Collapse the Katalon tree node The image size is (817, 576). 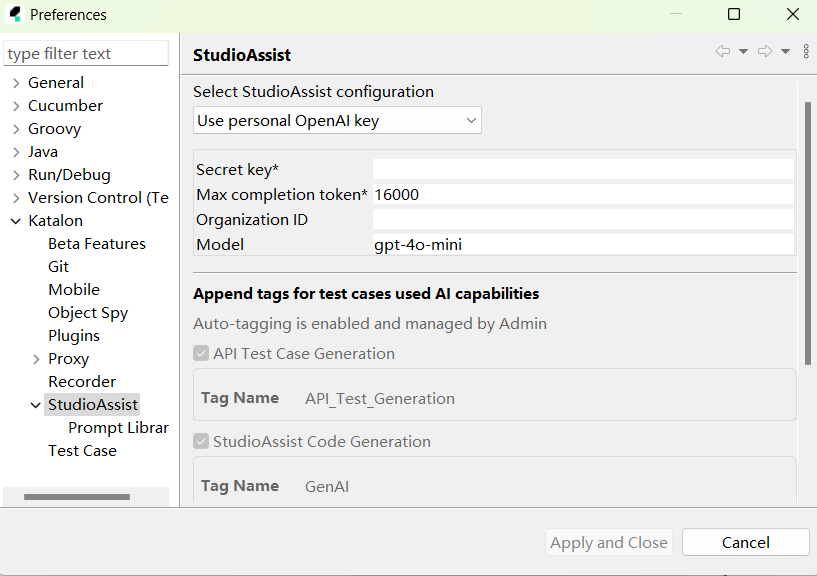16,221
